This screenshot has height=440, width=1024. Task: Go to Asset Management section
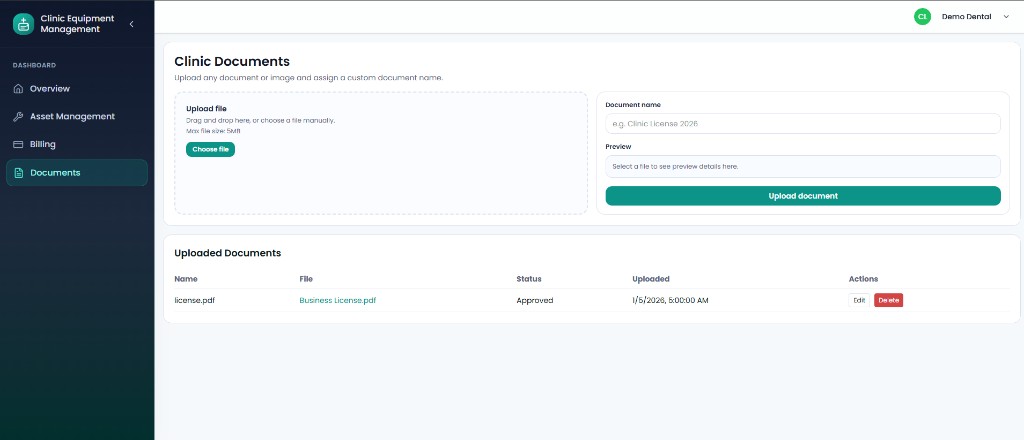point(77,117)
